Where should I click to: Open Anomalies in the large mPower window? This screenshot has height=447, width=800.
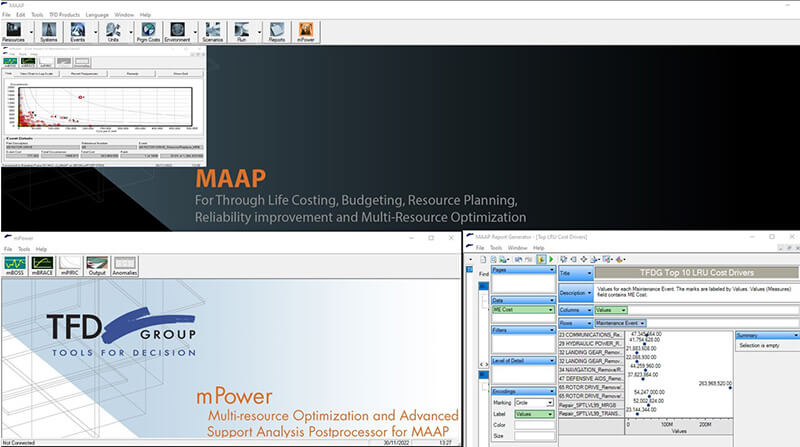coord(125,266)
